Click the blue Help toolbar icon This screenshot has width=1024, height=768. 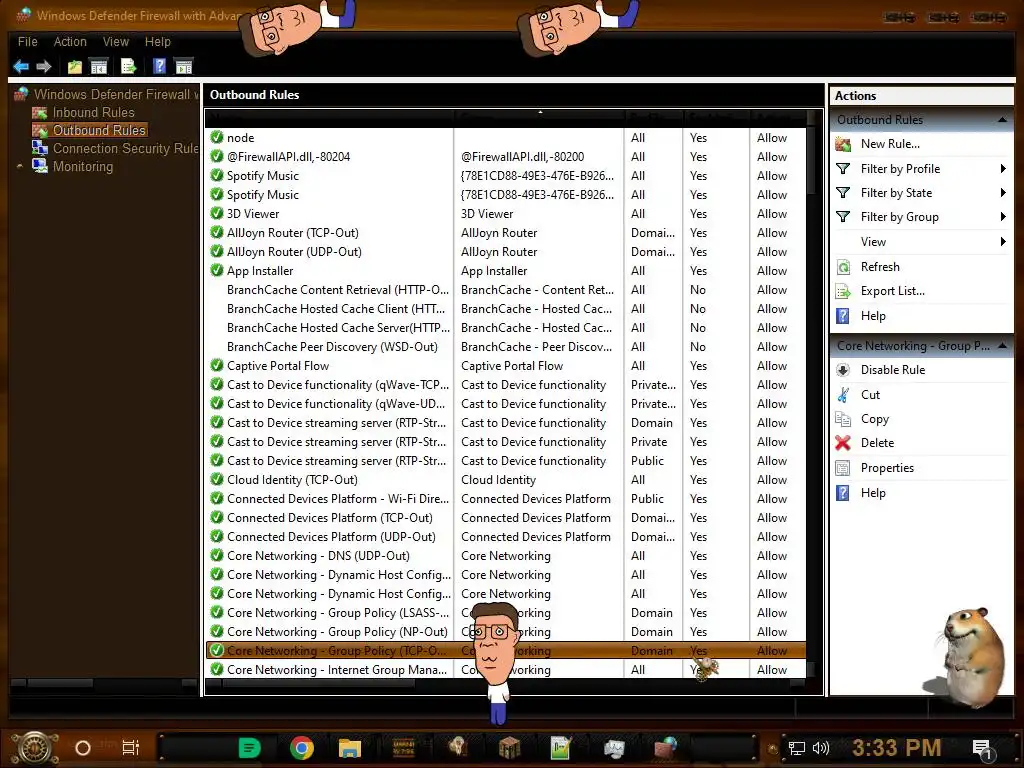[x=159, y=66]
